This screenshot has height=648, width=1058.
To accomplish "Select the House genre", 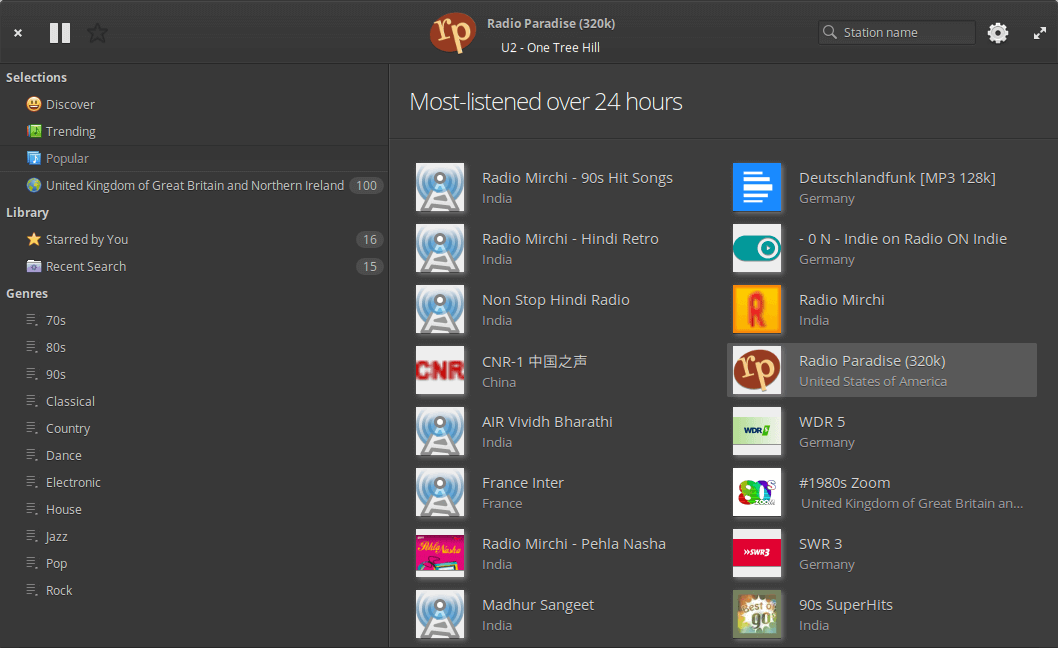I will 194,509.
